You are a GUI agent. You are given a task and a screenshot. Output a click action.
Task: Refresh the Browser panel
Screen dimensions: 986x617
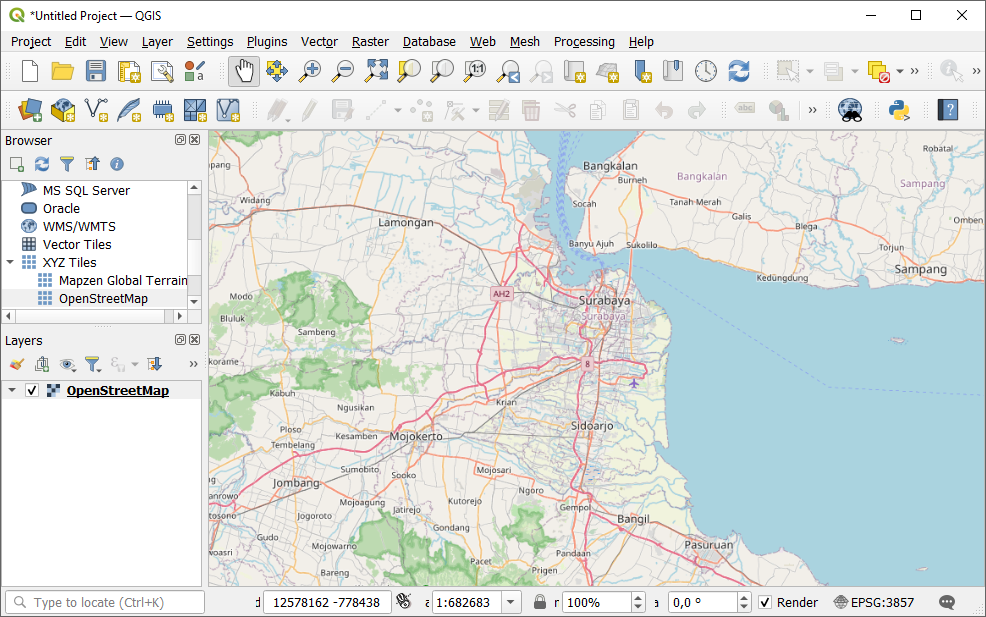tap(41, 164)
